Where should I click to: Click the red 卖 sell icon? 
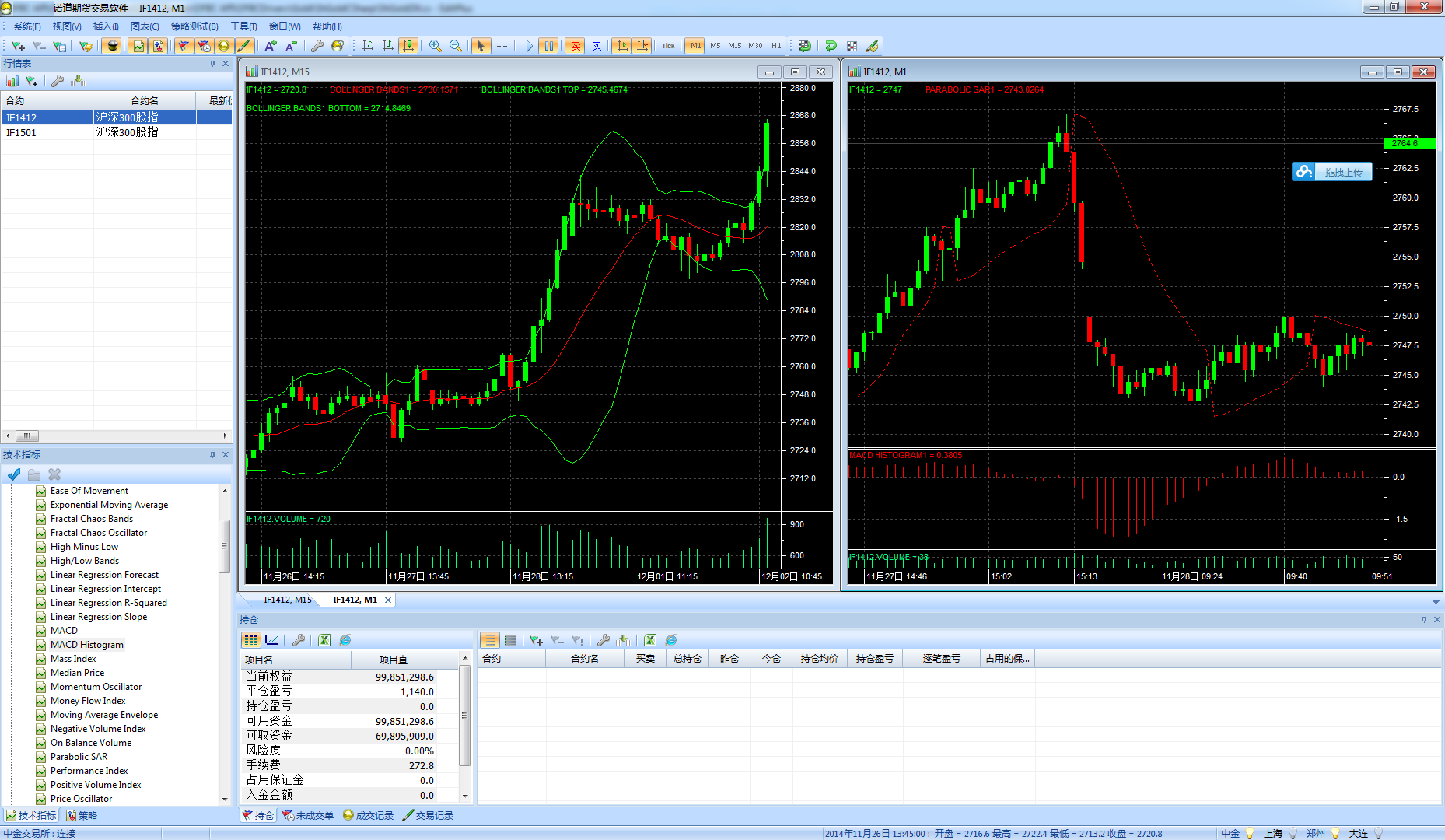pyautogui.click(x=575, y=46)
